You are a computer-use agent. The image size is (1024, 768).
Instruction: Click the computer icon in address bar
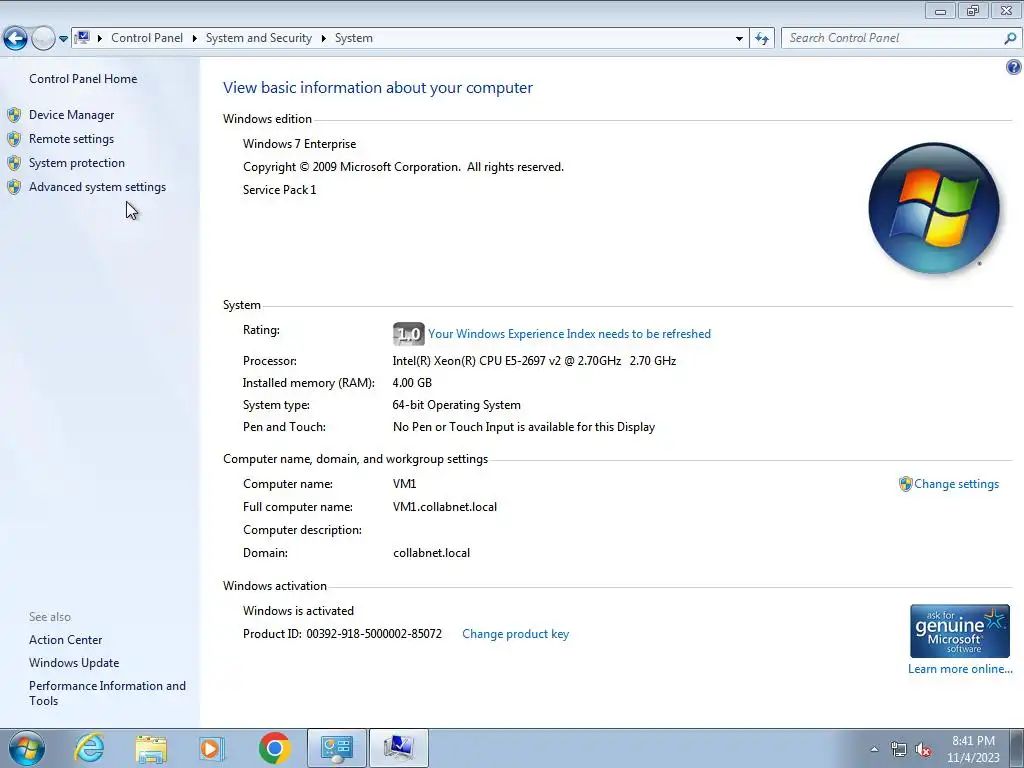(x=82, y=38)
